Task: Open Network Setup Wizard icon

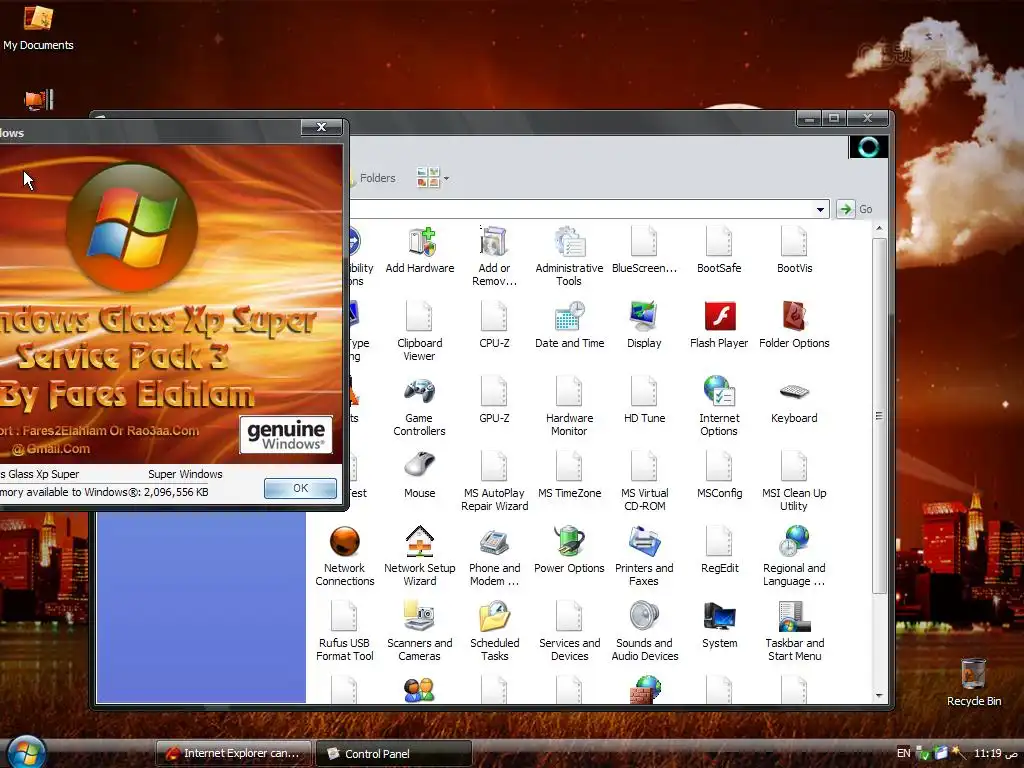Action: click(x=419, y=556)
